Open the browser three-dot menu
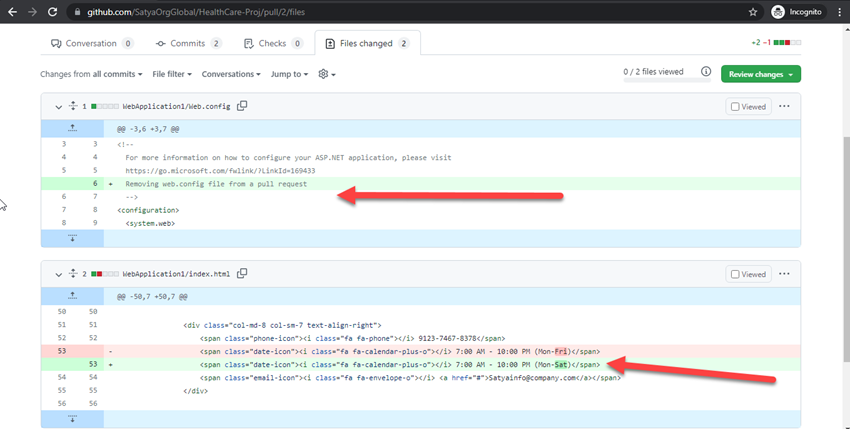 839,12
